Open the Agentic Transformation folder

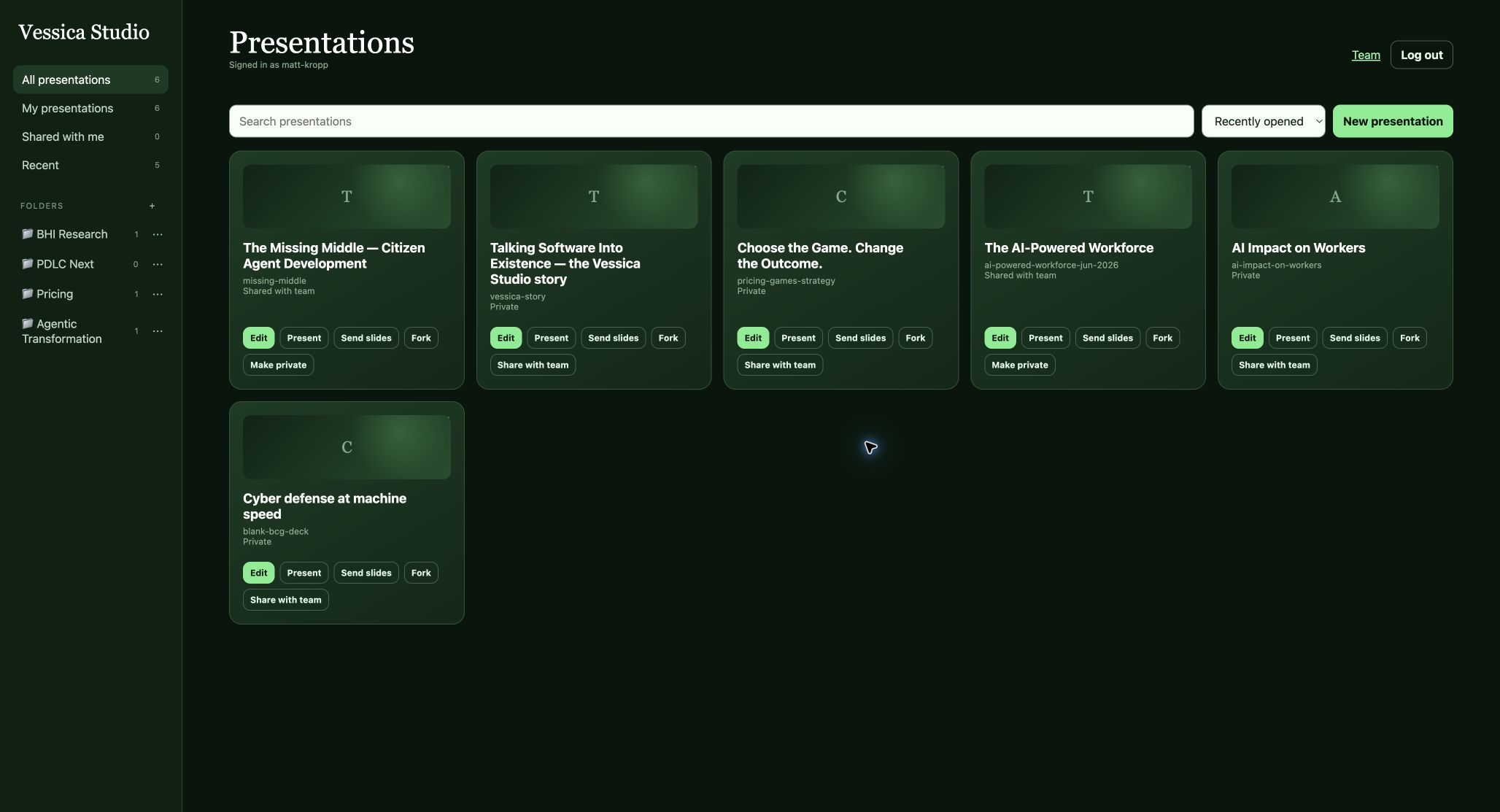62,331
